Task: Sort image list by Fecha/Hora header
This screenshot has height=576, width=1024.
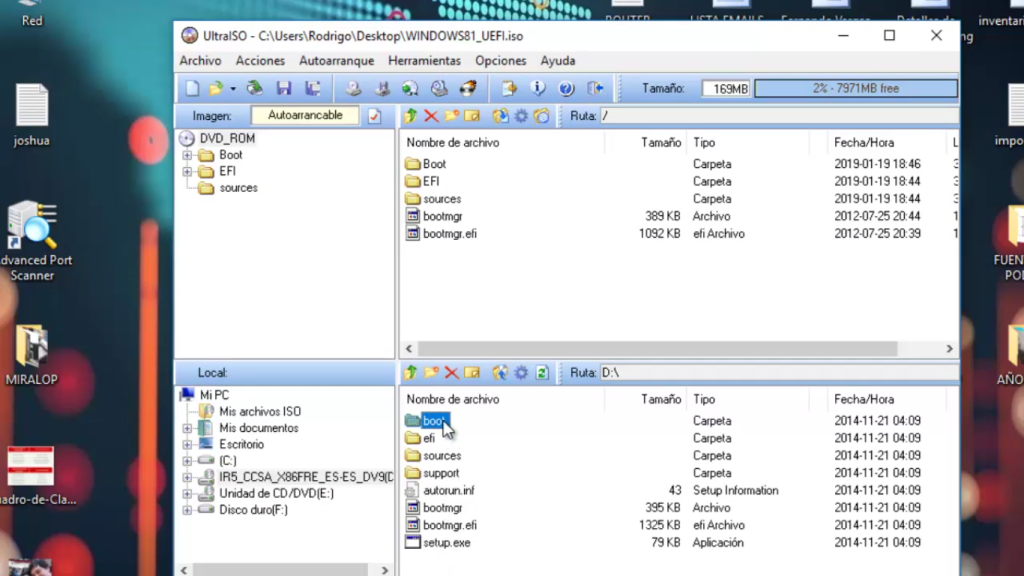Action: [864, 142]
